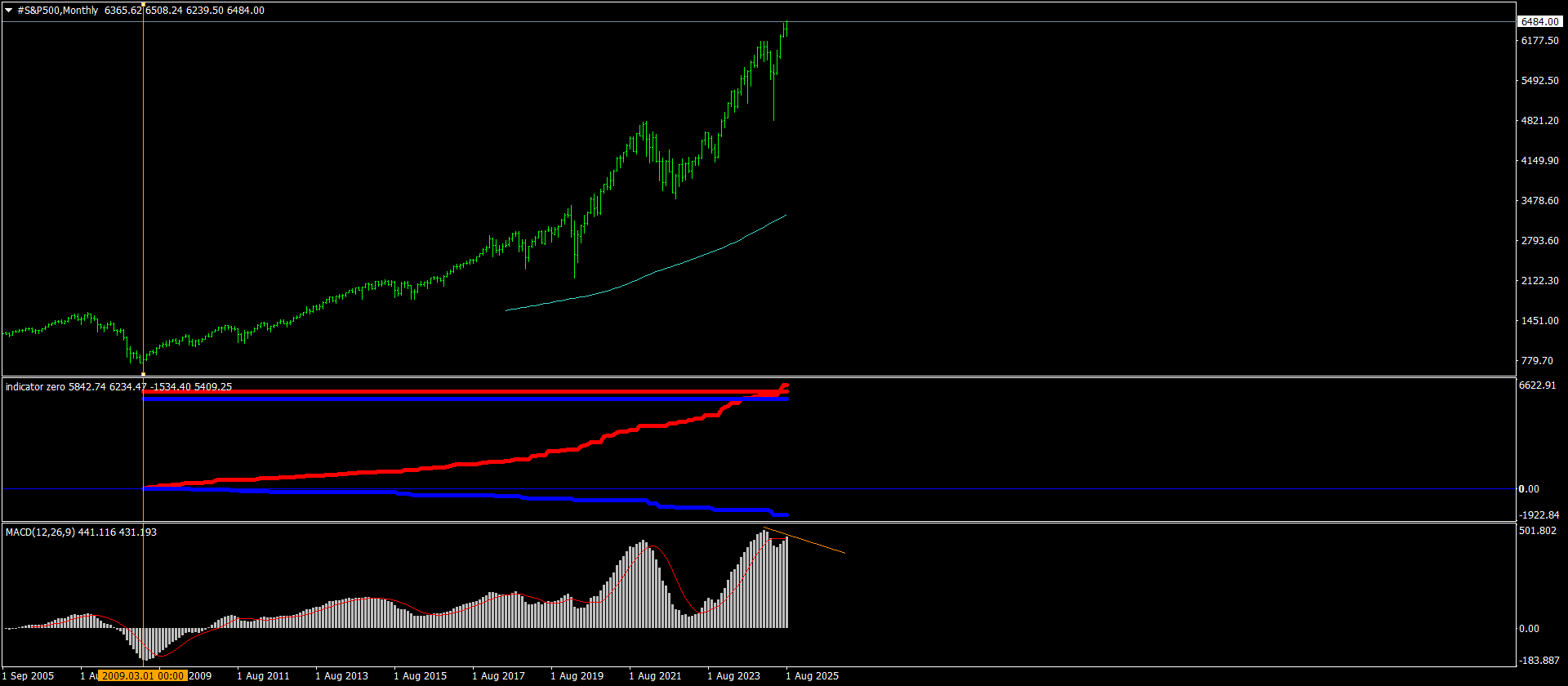Select the top handle of vertical line
Viewport: 1568px width, 686px height.
(x=144, y=4)
